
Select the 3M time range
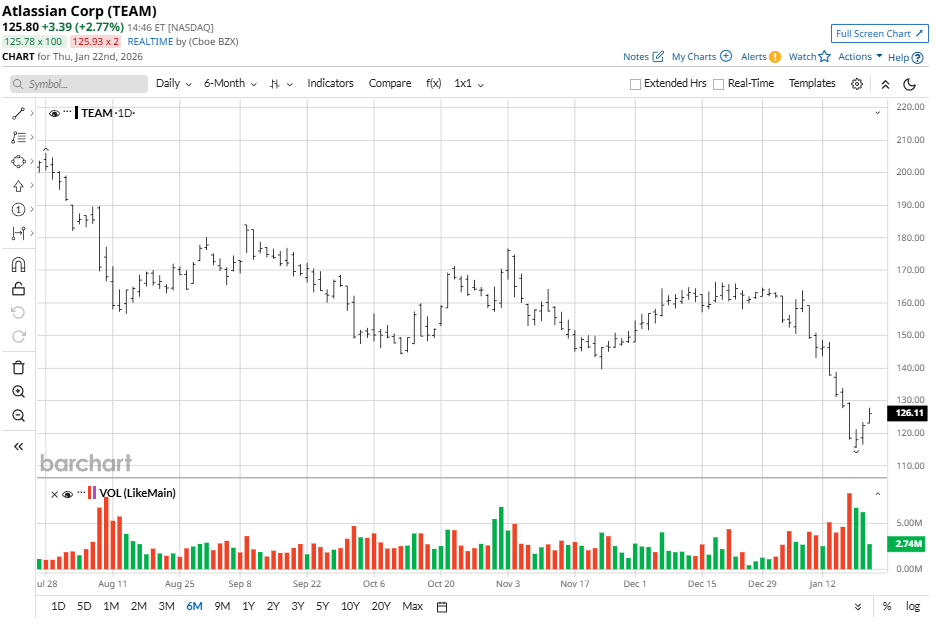click(167, 607)
